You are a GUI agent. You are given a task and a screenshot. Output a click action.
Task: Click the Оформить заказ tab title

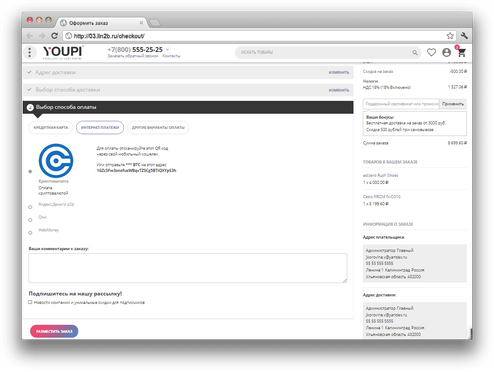pyautogui.click(x=88, y=23)
